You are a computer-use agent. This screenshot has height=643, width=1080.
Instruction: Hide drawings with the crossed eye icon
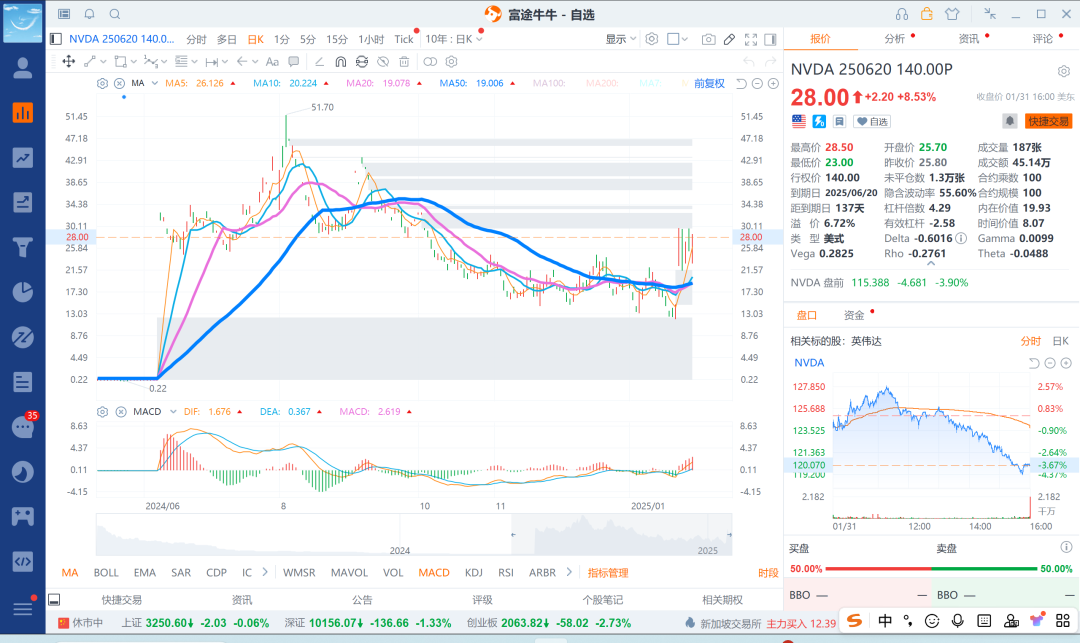tap(383, 61)
